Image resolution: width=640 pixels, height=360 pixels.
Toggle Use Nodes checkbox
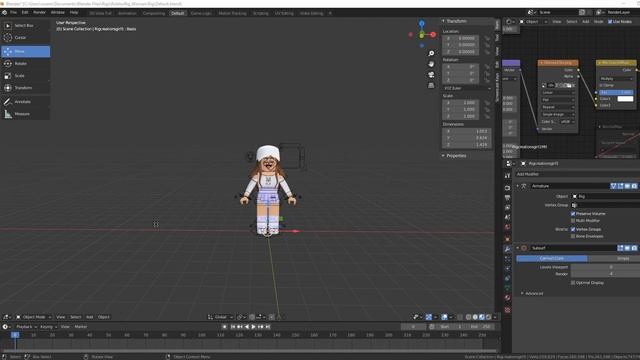tap(610, 22)
